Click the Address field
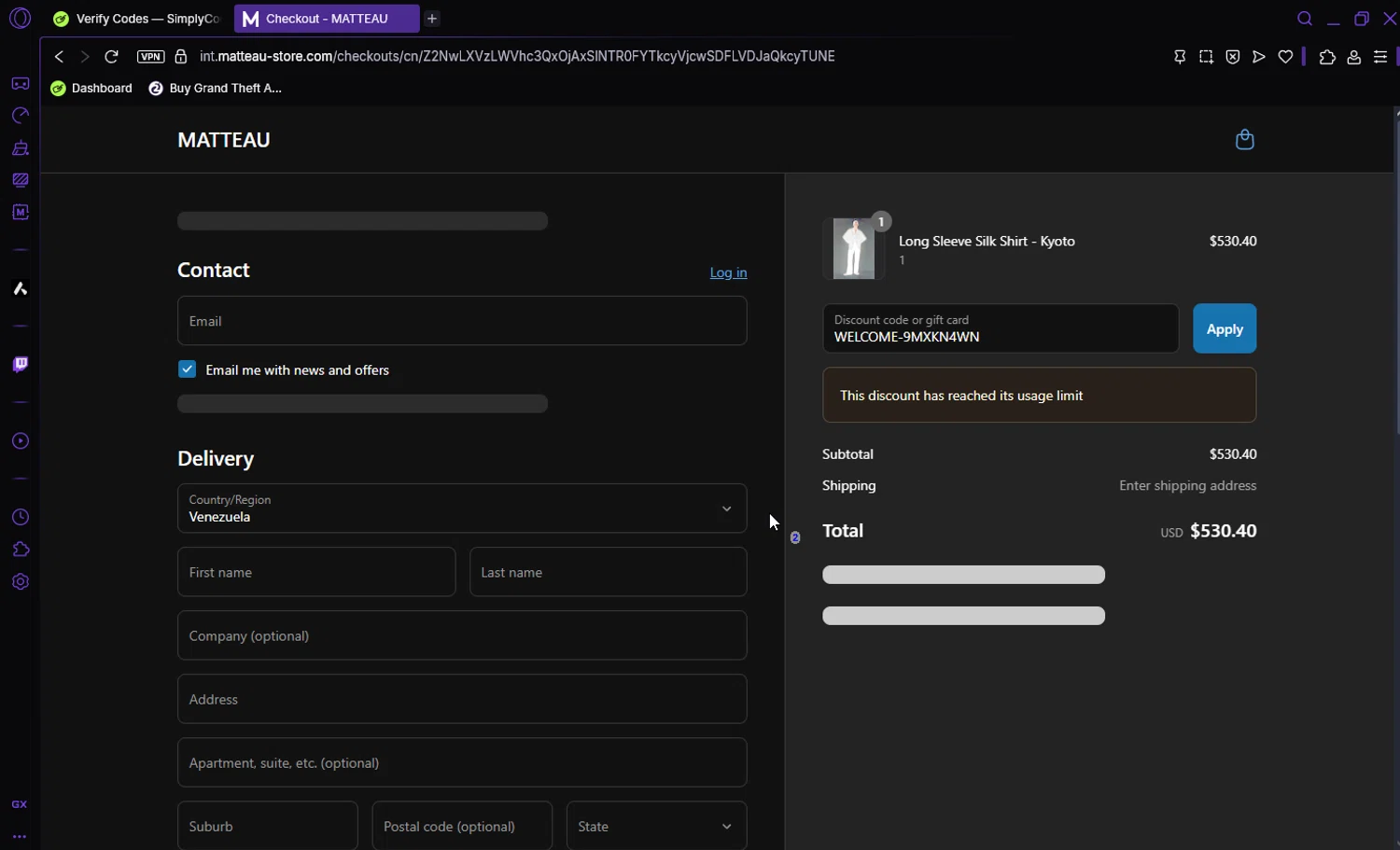Image resolution: width=1400 pixels, height=850 pixels. pyautogui.click(x=462, y=699)
